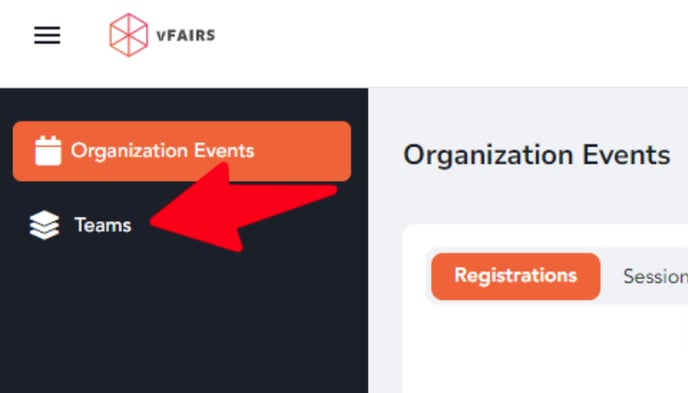The height and width of the screenshot is (393, 688).
Task: Open the hamburger menu in the header
Action: pos(47,35)
